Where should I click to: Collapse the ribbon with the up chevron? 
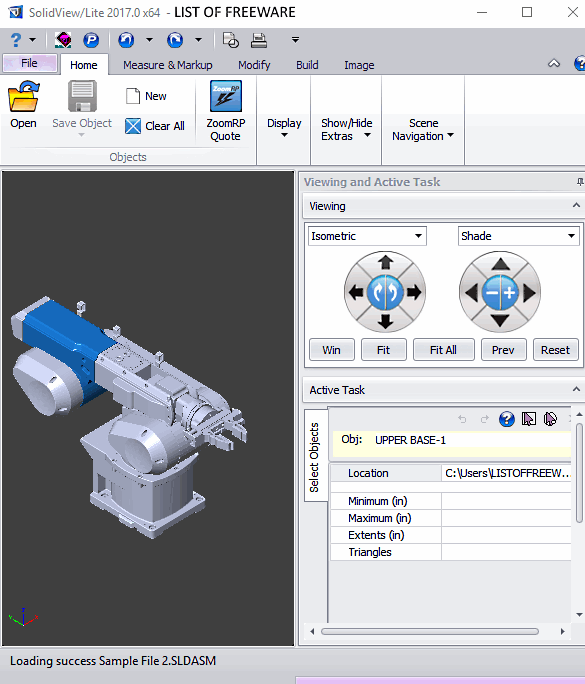click(x=554, y=64)
